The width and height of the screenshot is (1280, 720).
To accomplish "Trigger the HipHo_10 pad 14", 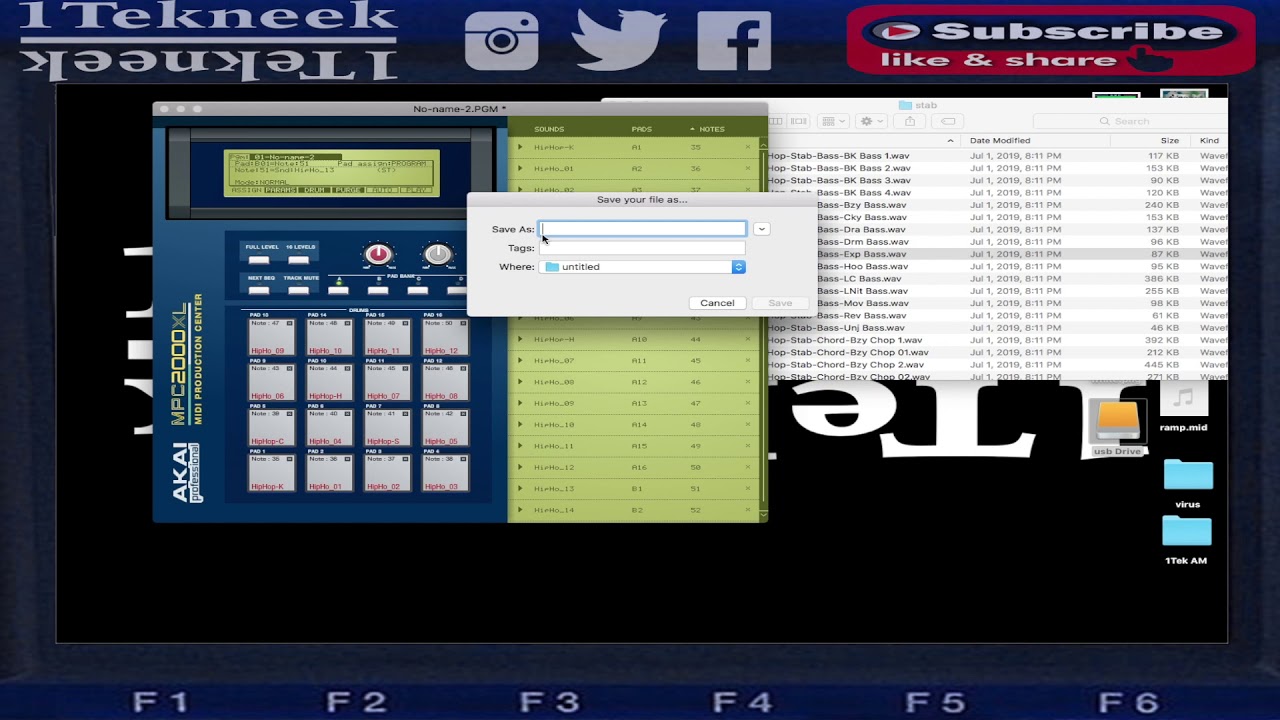I will point(329,337).
